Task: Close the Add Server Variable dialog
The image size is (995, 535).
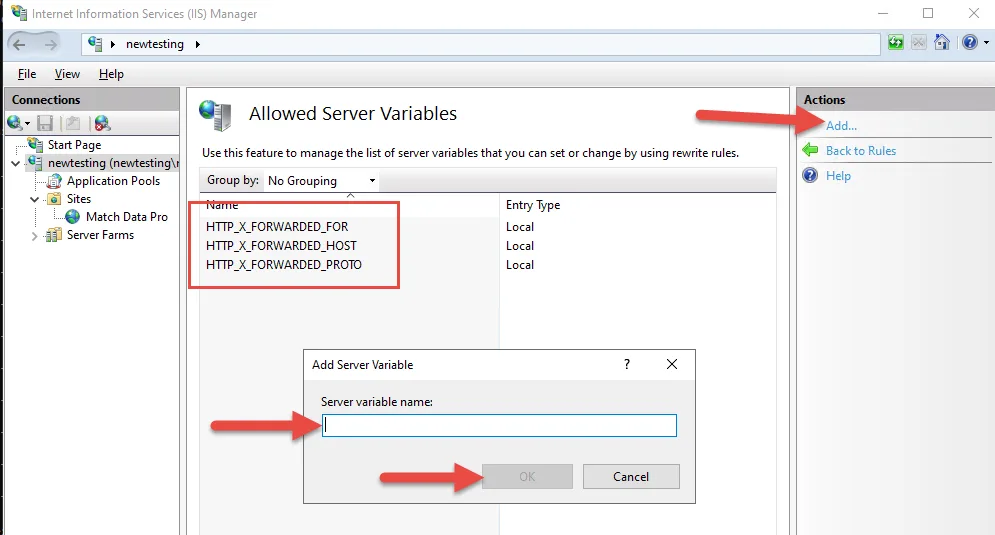Action: (x=672, y=364)
